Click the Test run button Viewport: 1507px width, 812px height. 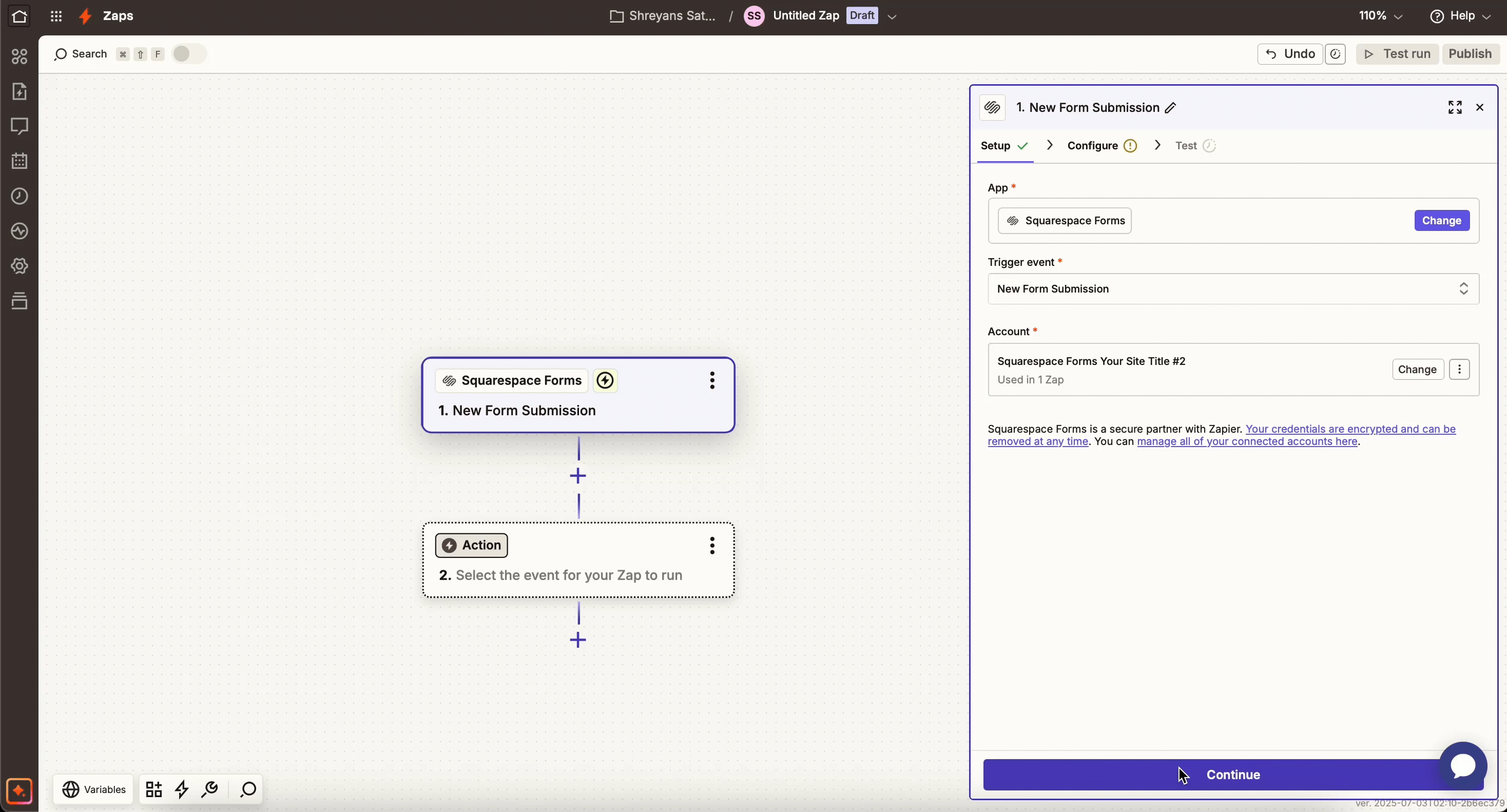[1397, 54]
